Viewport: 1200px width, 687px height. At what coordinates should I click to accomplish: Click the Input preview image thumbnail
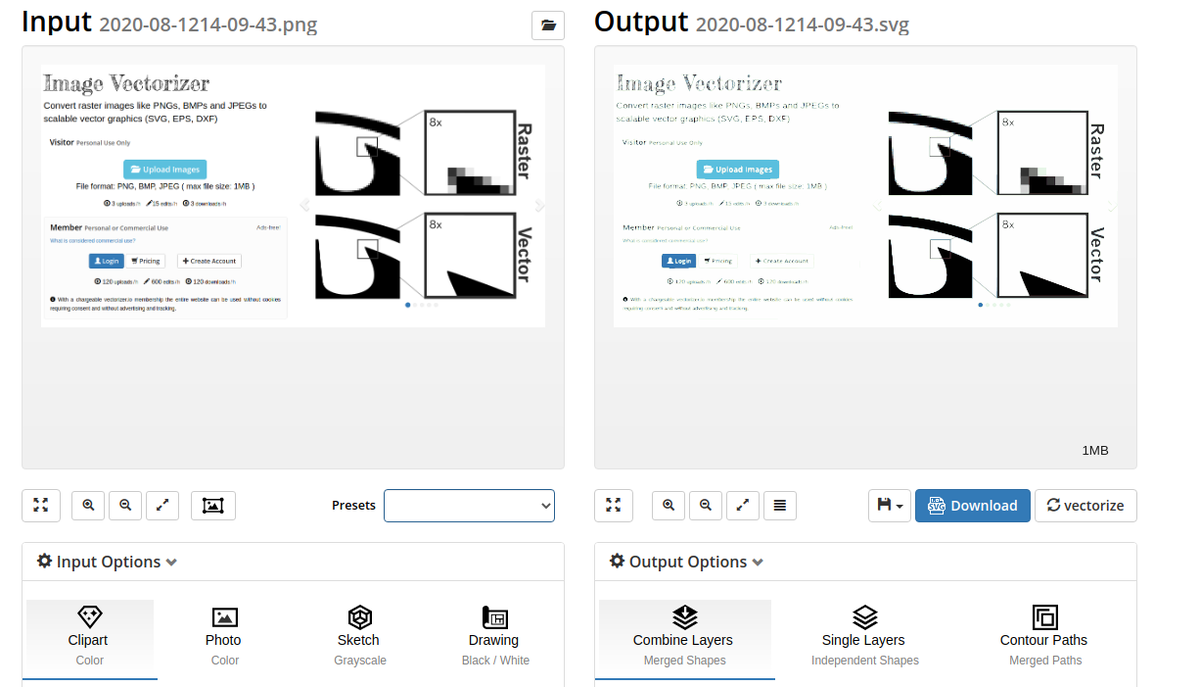[293, 196]
